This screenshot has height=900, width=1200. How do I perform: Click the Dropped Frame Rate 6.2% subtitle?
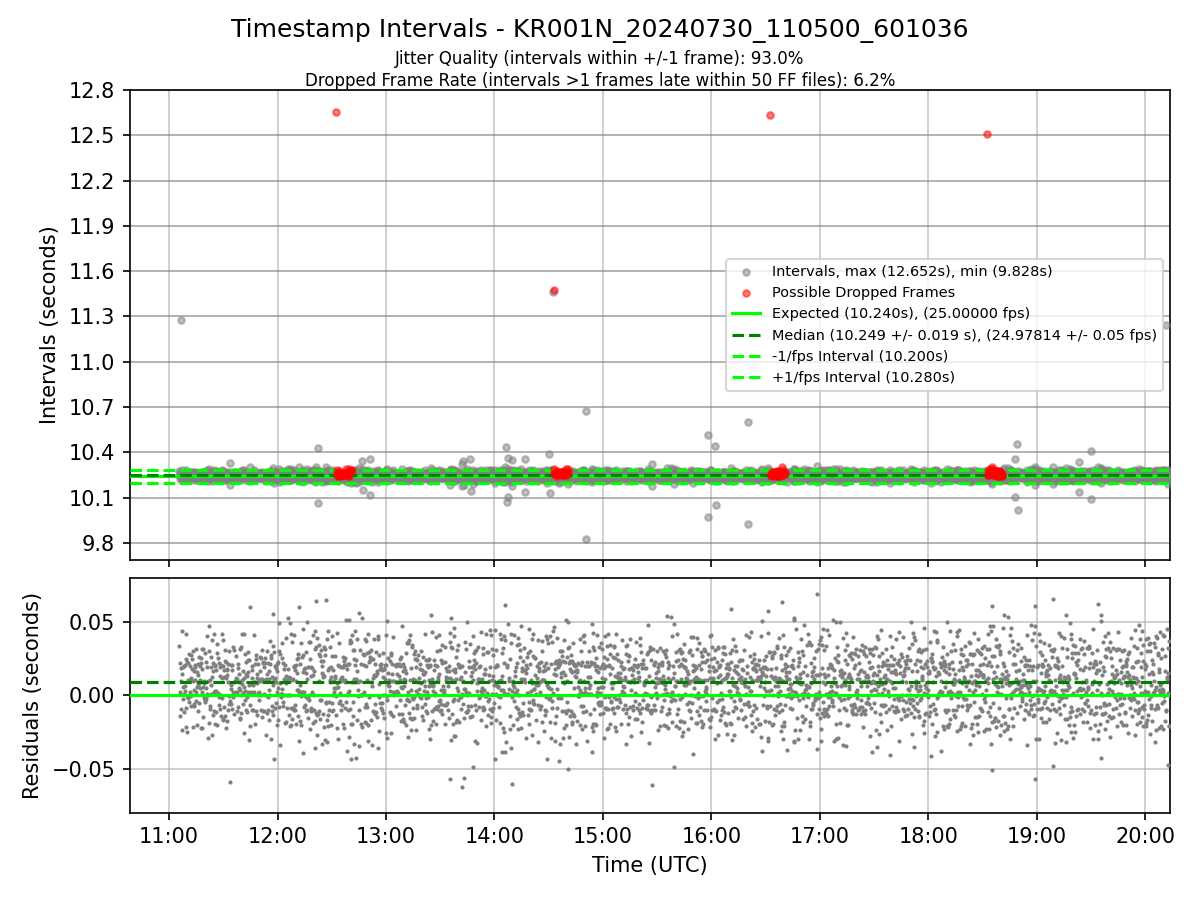[599, 80]
